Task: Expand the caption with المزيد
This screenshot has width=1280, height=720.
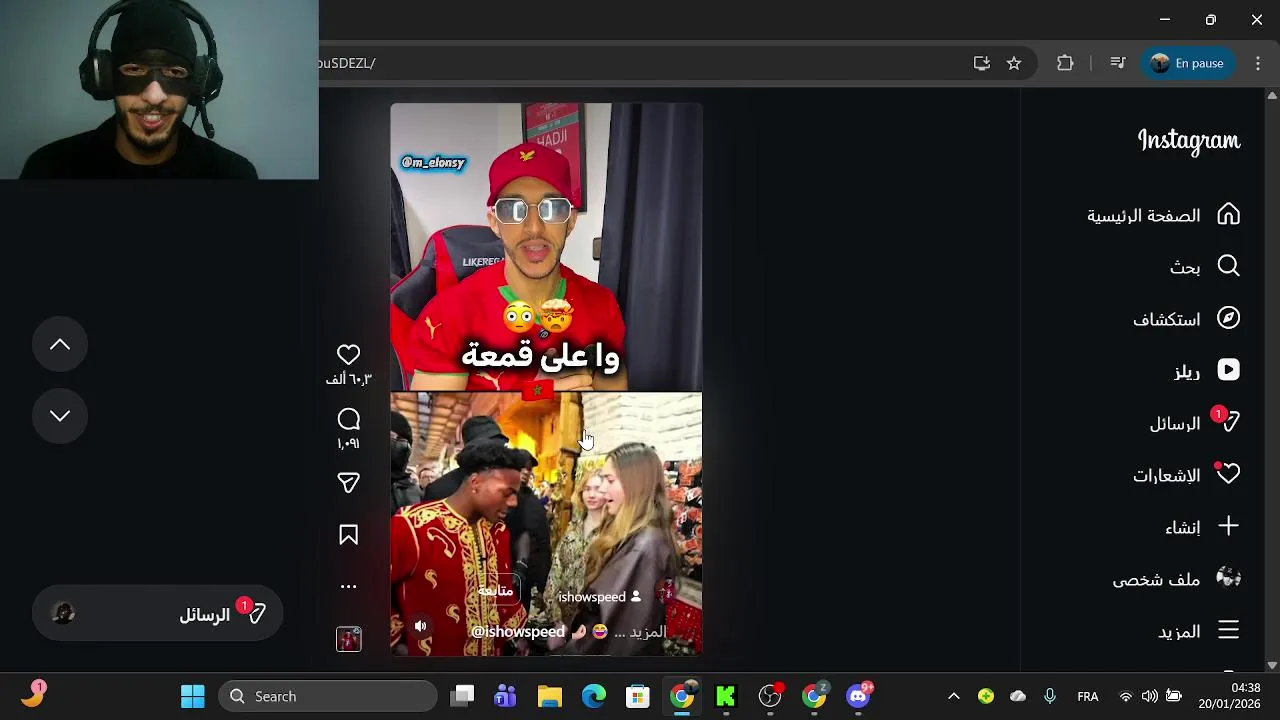Action: coord(647,632)
